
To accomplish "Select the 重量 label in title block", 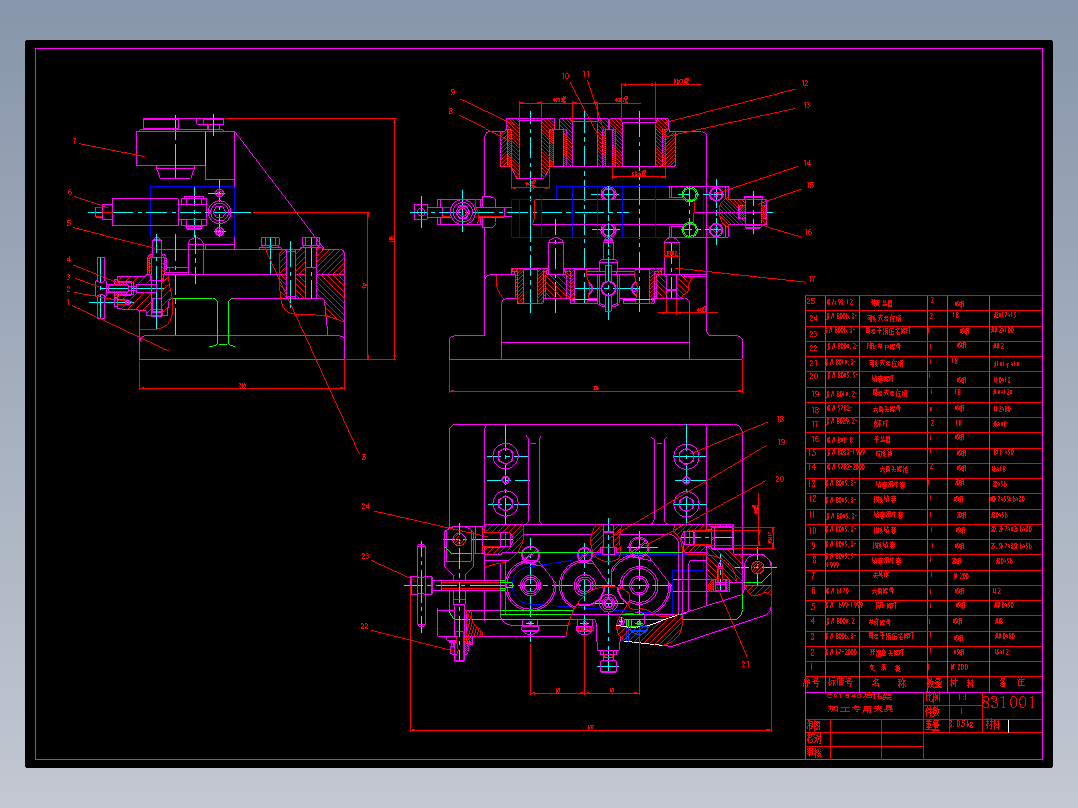I will [932, 725].
